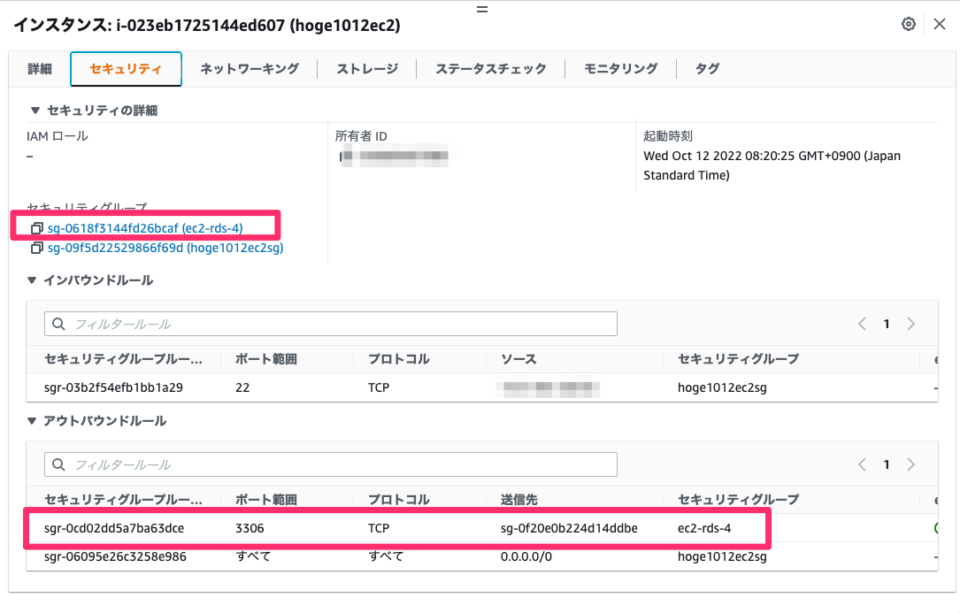The width and height of the screenshot is (960, 613).
Task: Click inbound port range value 22
Action: coord(242,388)
